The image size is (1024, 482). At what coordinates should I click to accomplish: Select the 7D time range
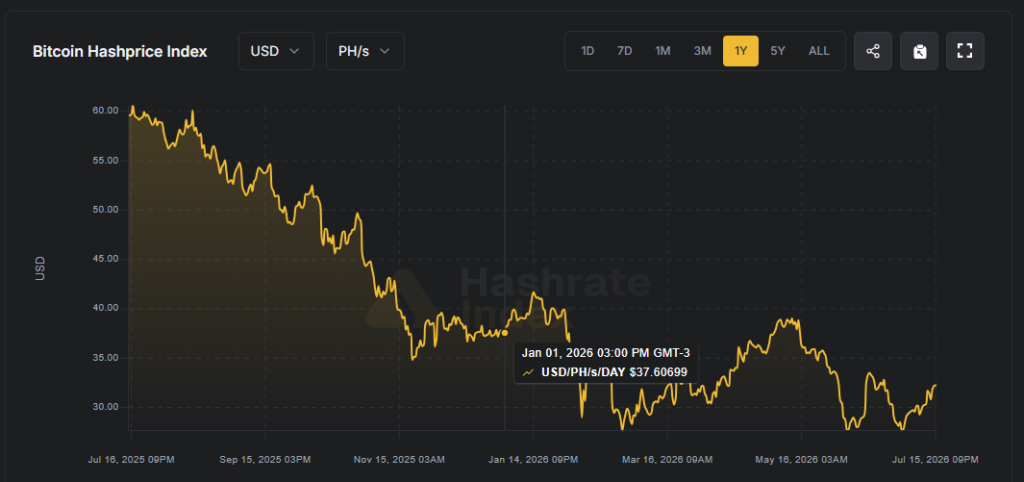[624, 51]
